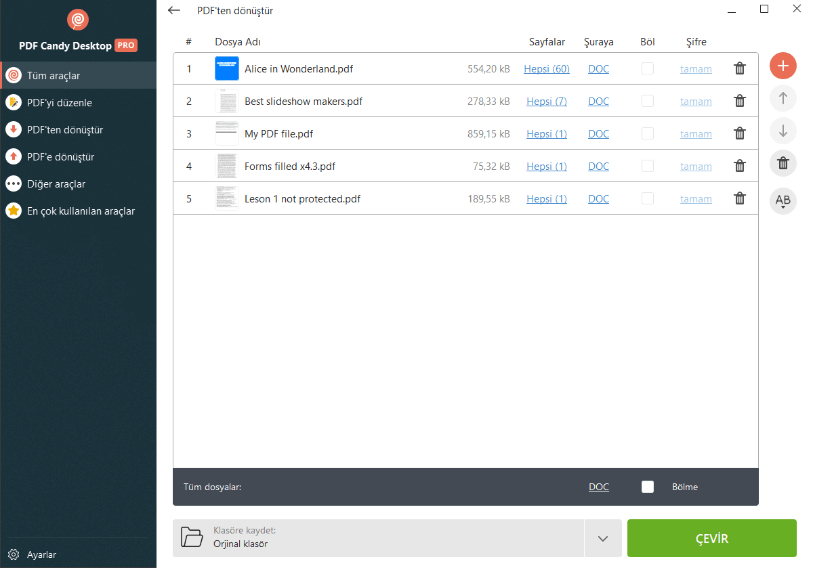Remove Forms filled x4.3.pdf with trash icon
This screenshot has height=568, width=813.
(x=740, y=166)
